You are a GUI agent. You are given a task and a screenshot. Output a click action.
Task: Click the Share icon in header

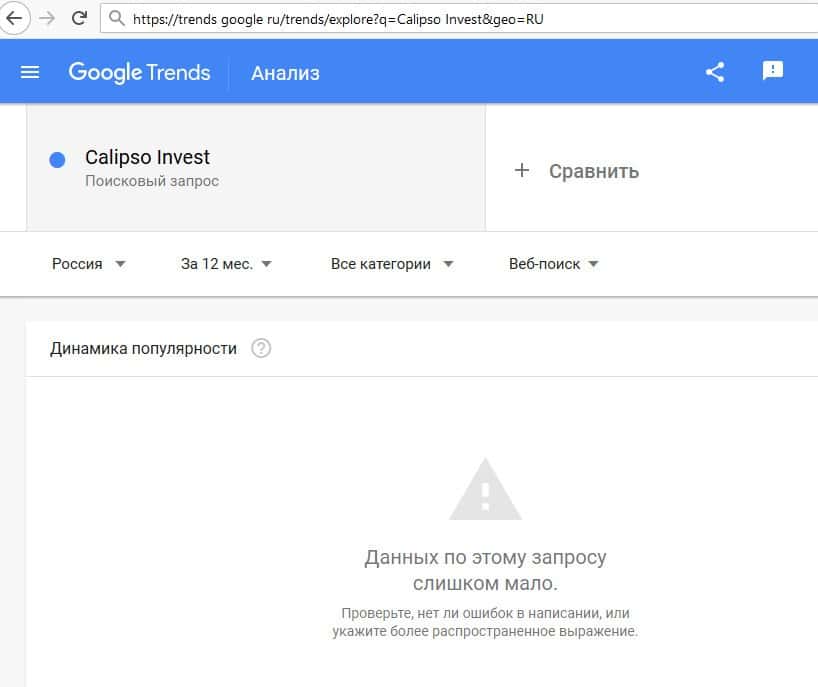(x=715, y=72)
